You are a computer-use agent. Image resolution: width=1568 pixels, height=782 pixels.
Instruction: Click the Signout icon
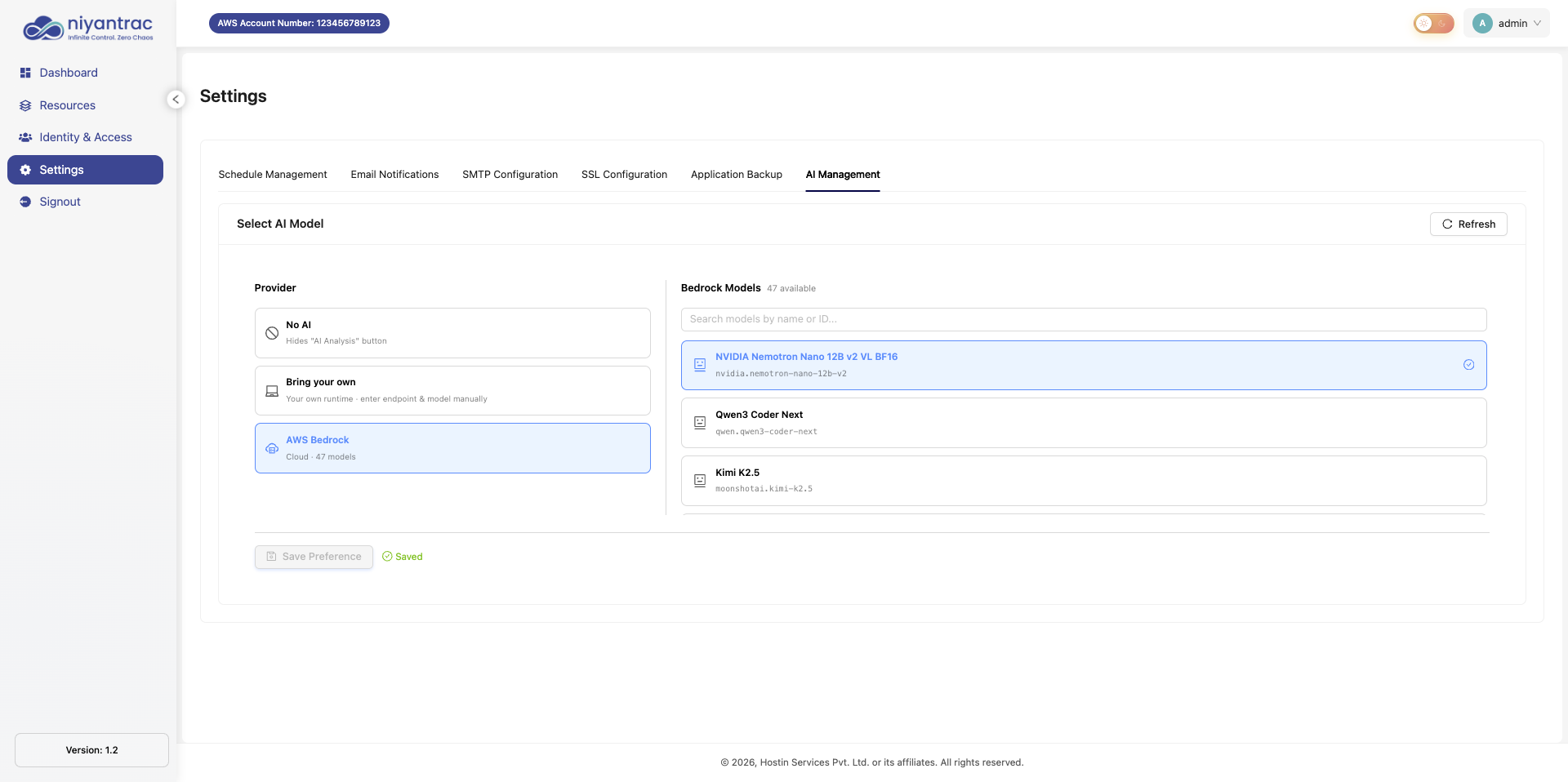[25, 202]
